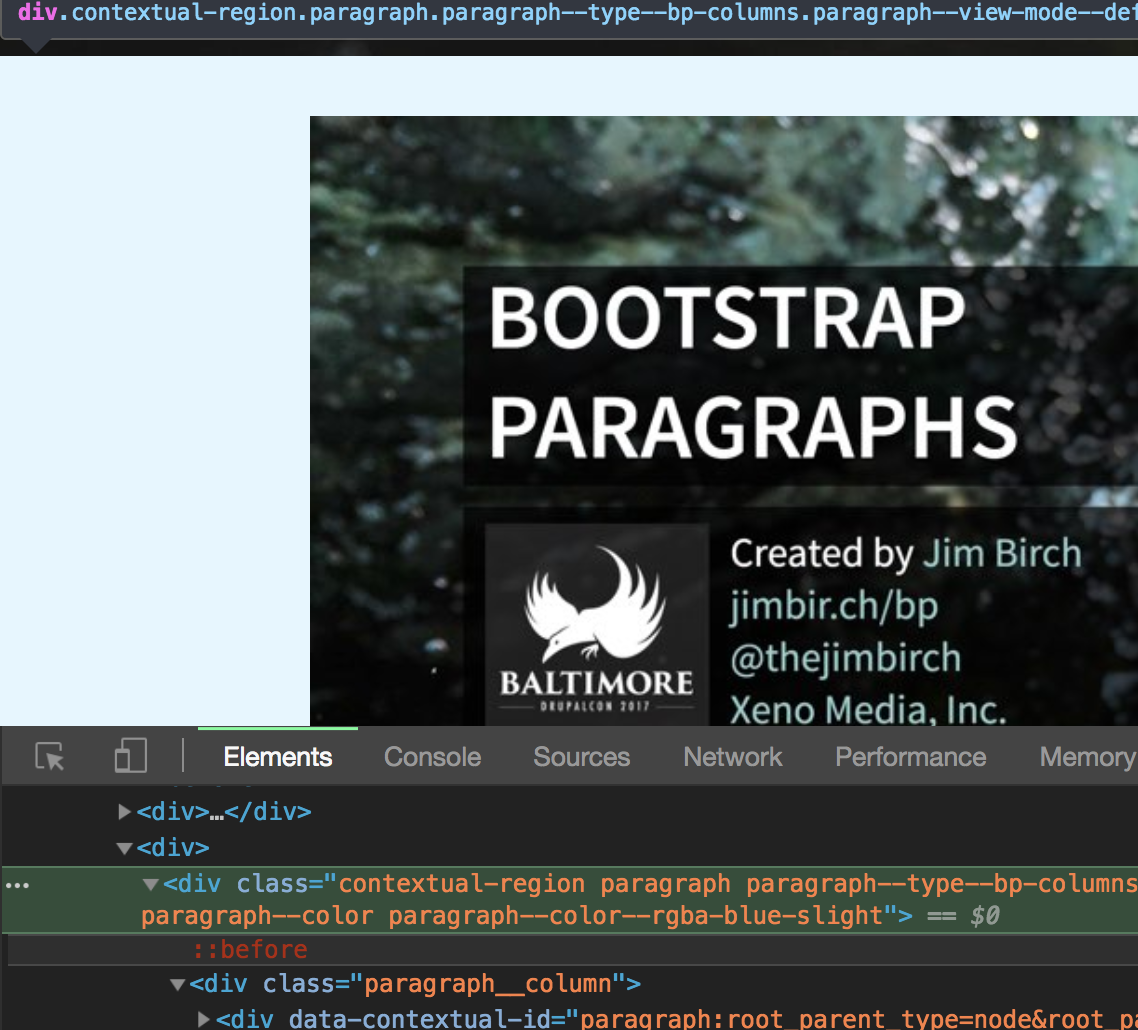The image size is (1138, 1030).
Task: Select the paragraph__column class value
Action: click(488, 984)
